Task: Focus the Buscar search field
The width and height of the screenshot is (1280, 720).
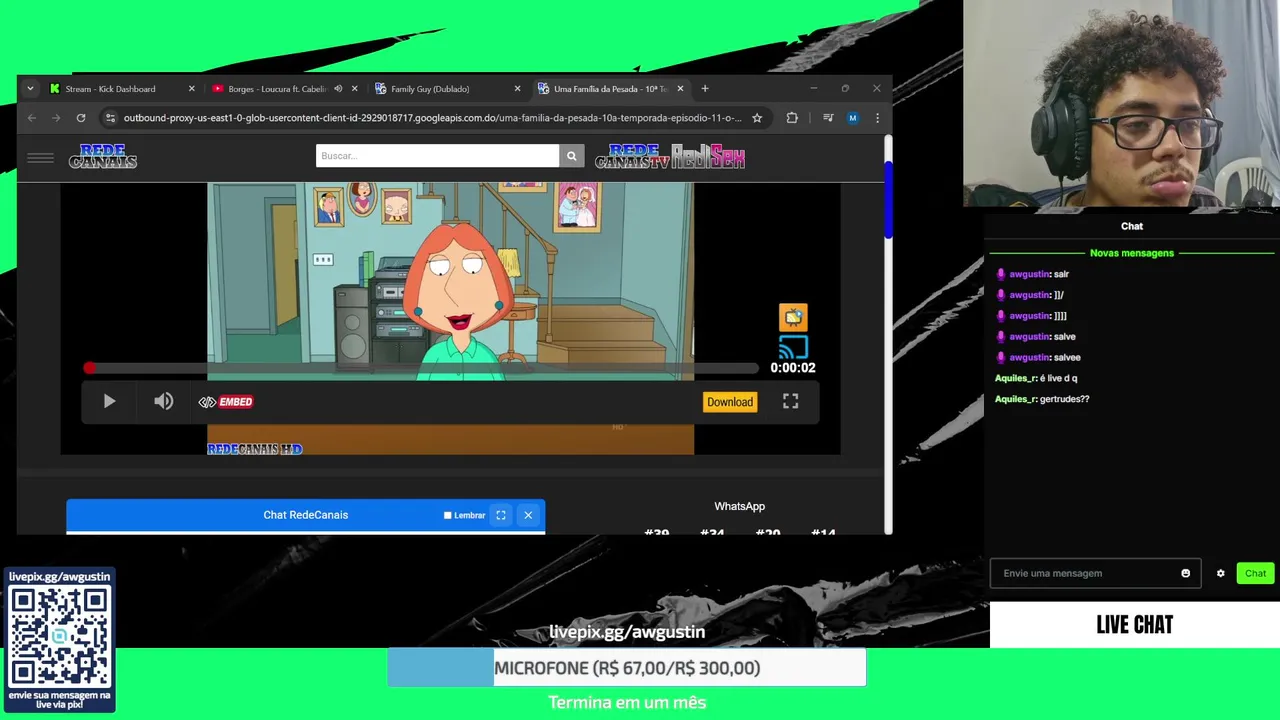Action: pos(437,156)
